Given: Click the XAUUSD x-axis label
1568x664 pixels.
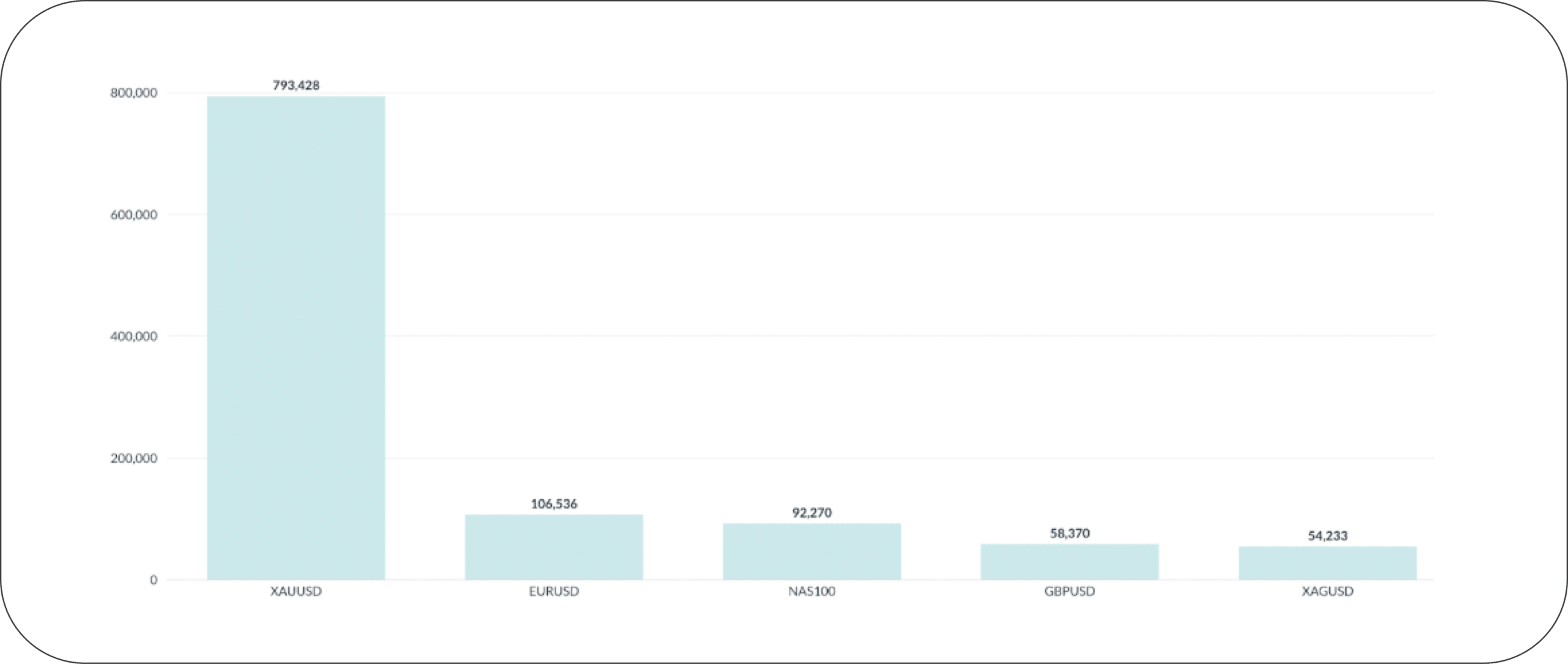Looking at the screenshot, I should point(296,592).
